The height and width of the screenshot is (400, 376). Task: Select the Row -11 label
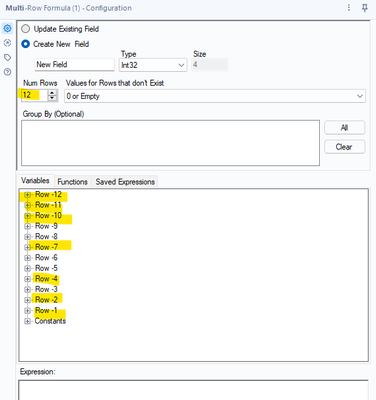click(48, 205)
